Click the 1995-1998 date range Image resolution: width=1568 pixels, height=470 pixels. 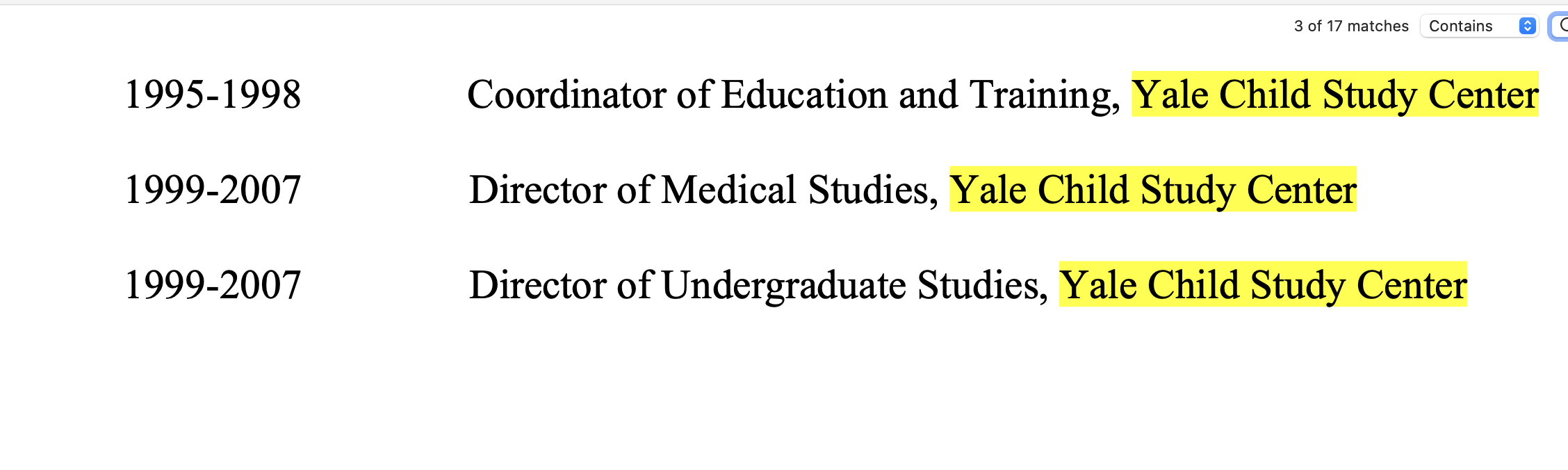point(213,95)
